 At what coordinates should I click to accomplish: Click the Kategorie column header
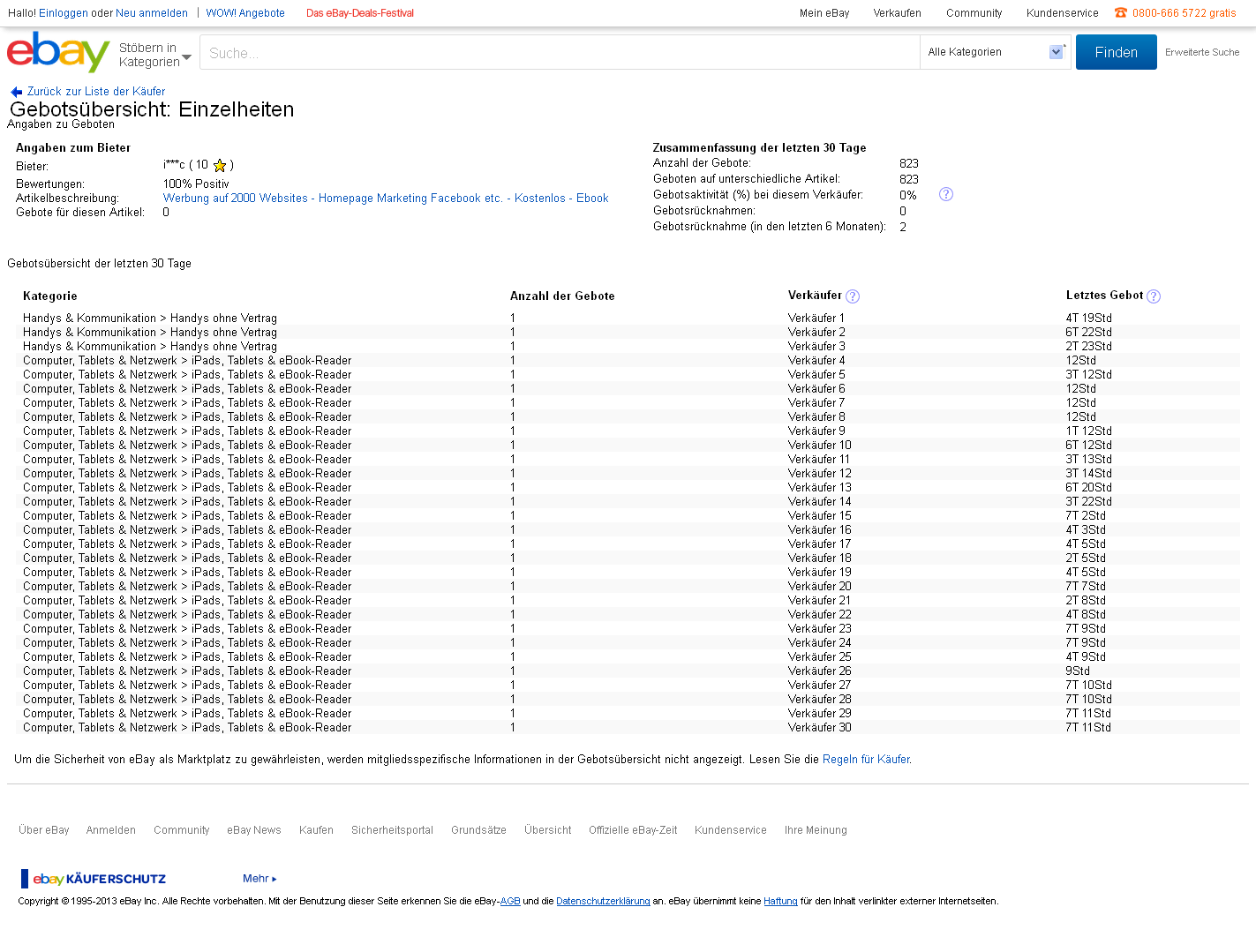coord(50,296)
